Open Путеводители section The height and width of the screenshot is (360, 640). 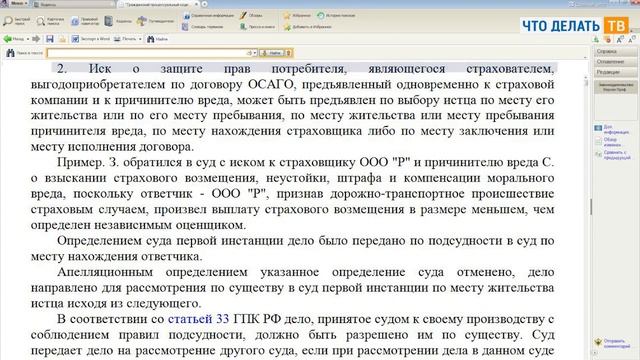156,21
